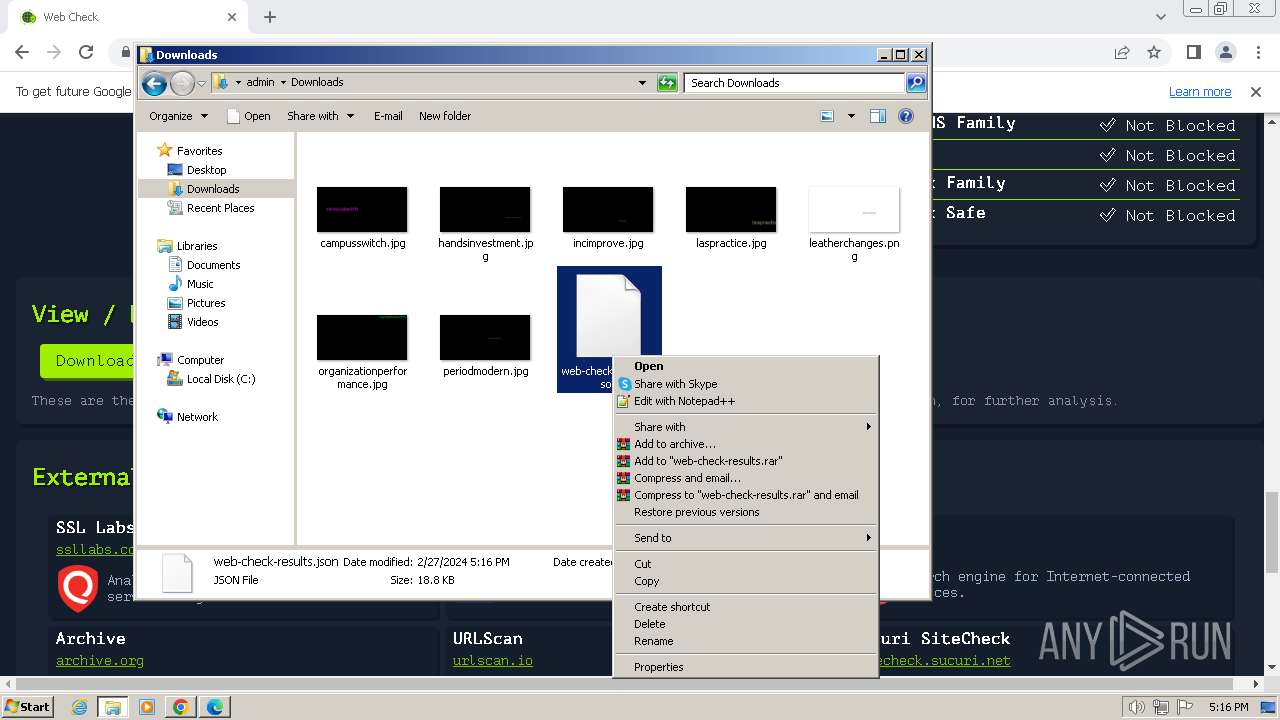Create a New folder via toolbar
This screenshot has height=720, width=1280.
point(445,116)
